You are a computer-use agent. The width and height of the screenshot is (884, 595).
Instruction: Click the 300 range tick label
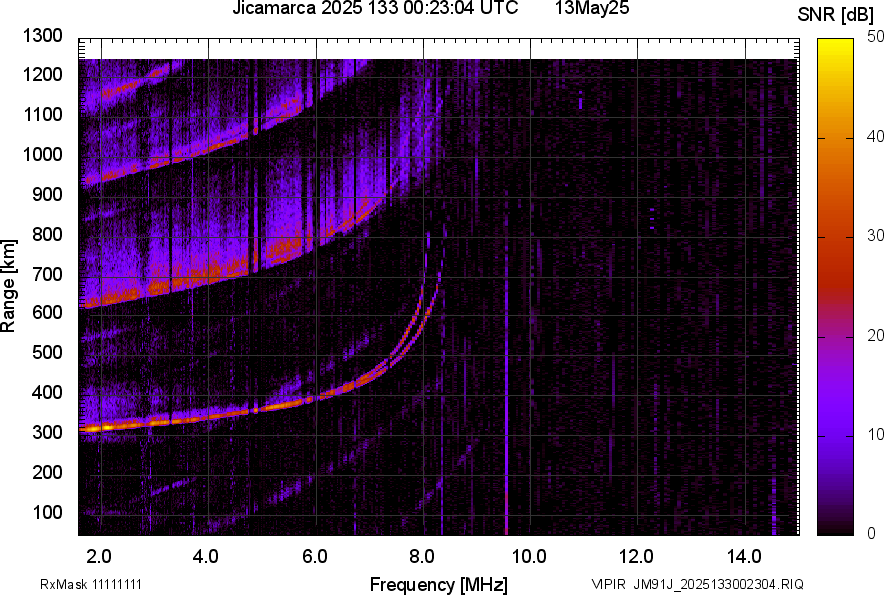point(47,432)
